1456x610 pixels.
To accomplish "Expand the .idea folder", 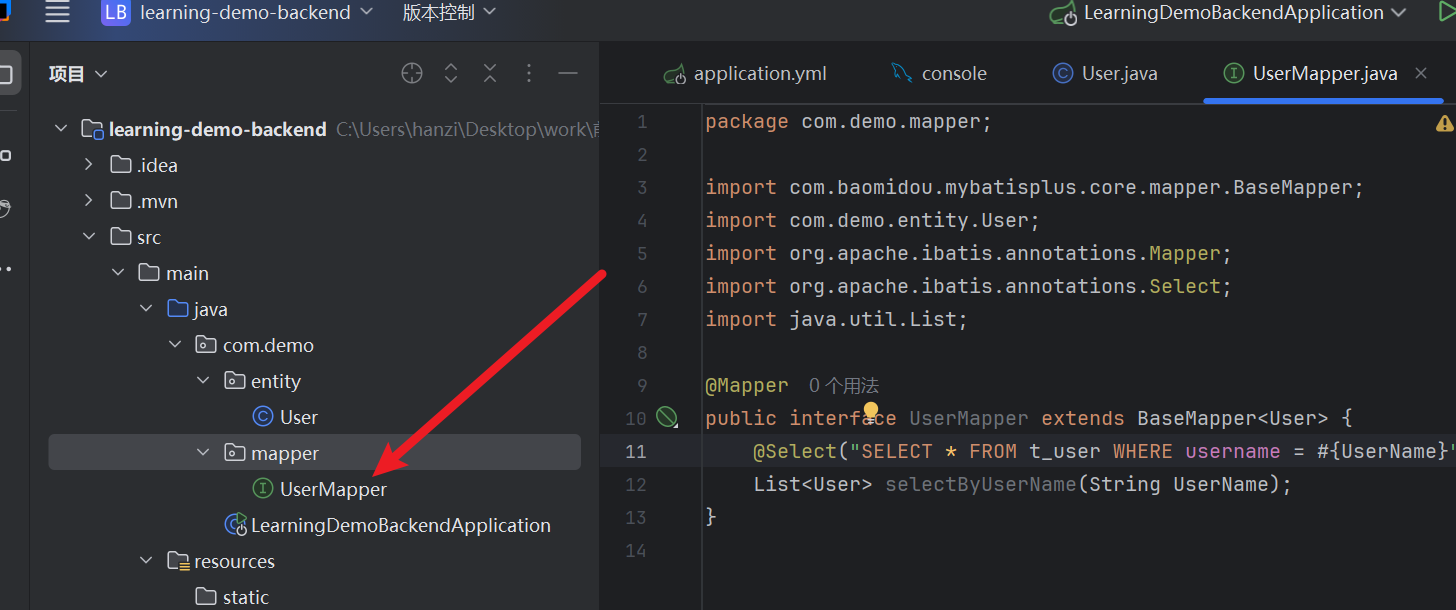I will (x=88, y=165).
